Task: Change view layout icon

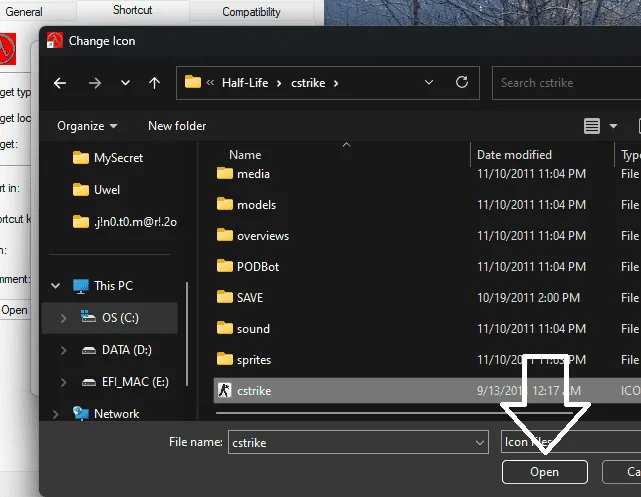Action: click(x=592, y=126)
